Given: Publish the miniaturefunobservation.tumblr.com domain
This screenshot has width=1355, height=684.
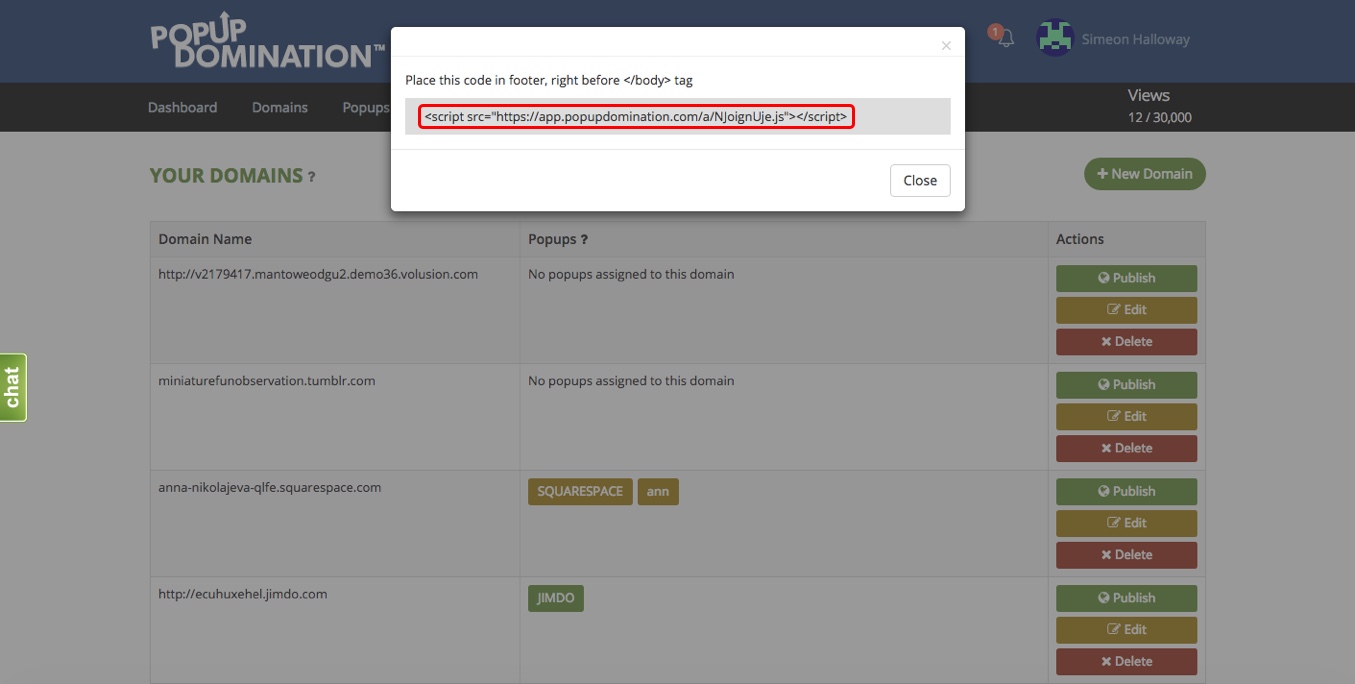Looking at the screenshot, I should tap(1126, 385).
